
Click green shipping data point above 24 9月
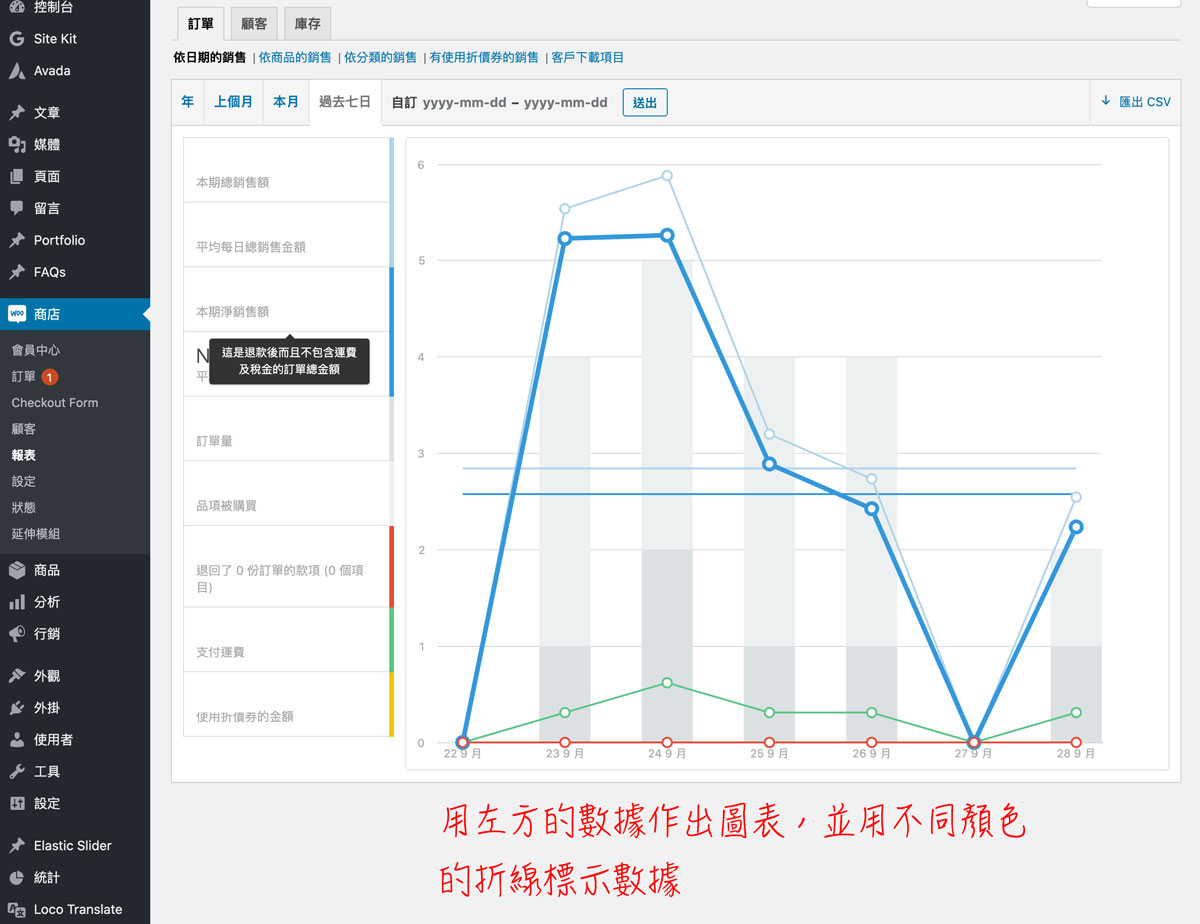[667, 683]
